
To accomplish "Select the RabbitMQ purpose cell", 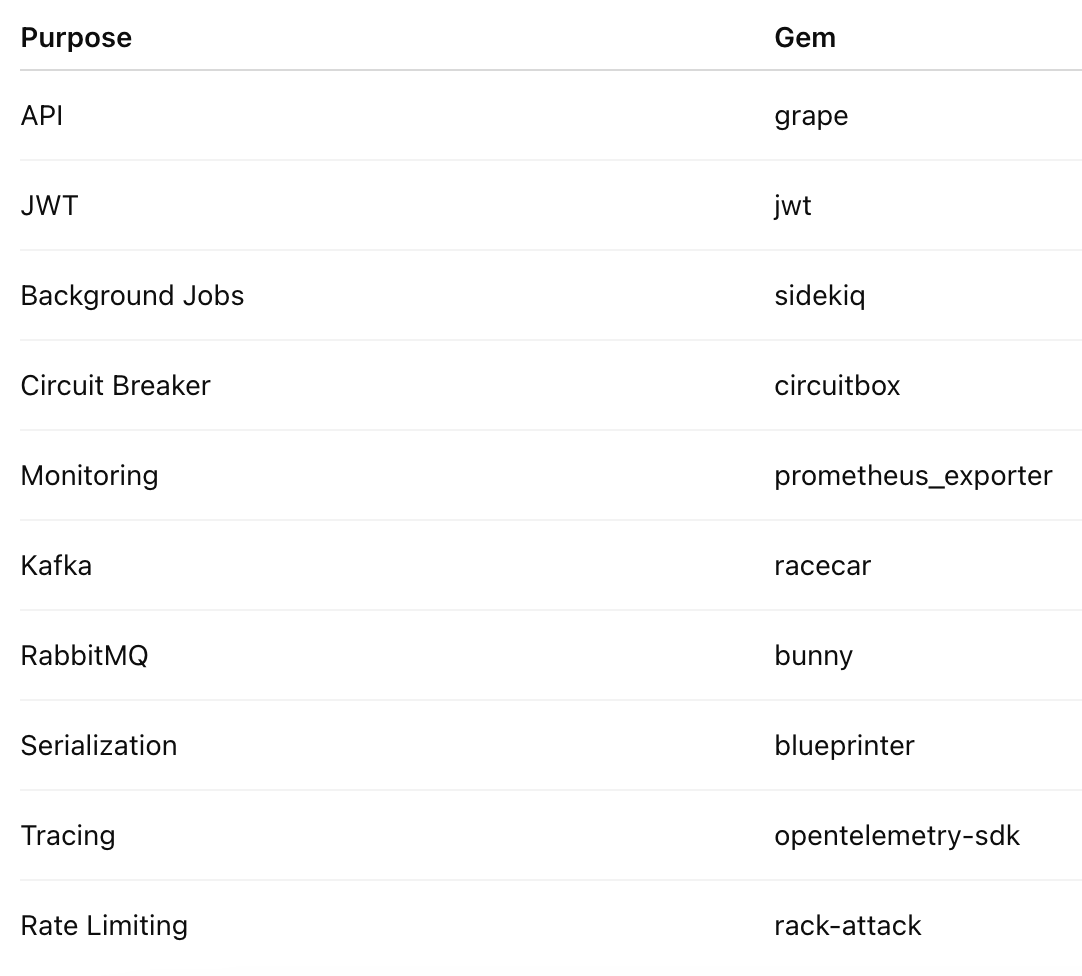I will 84,656.
